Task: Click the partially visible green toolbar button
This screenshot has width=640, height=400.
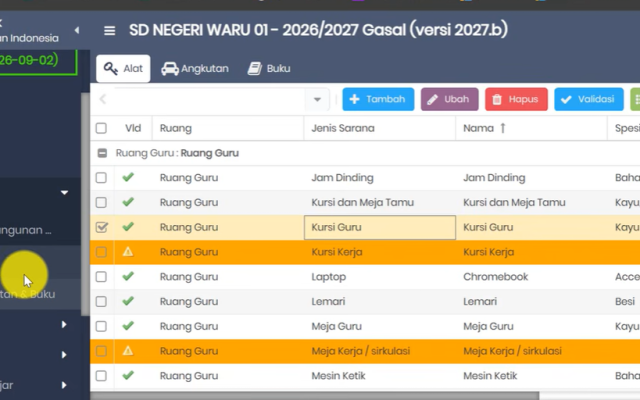Action: click(x=635, y=99)
